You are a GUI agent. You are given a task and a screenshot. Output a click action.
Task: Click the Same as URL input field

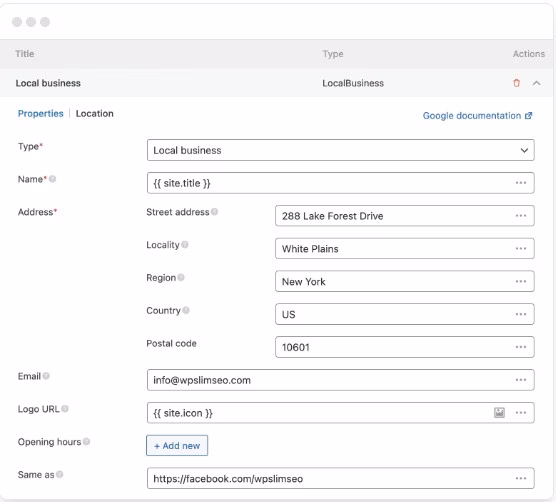tap(340, 478)
